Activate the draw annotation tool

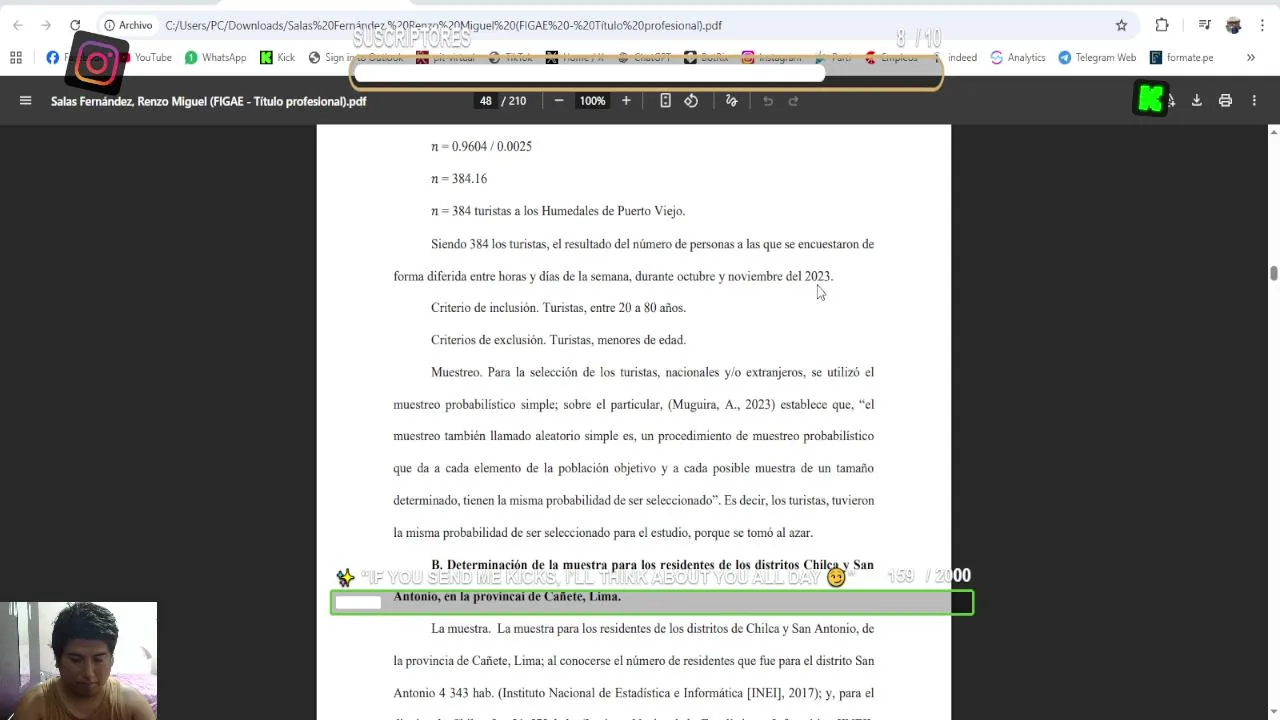(731, 101)
